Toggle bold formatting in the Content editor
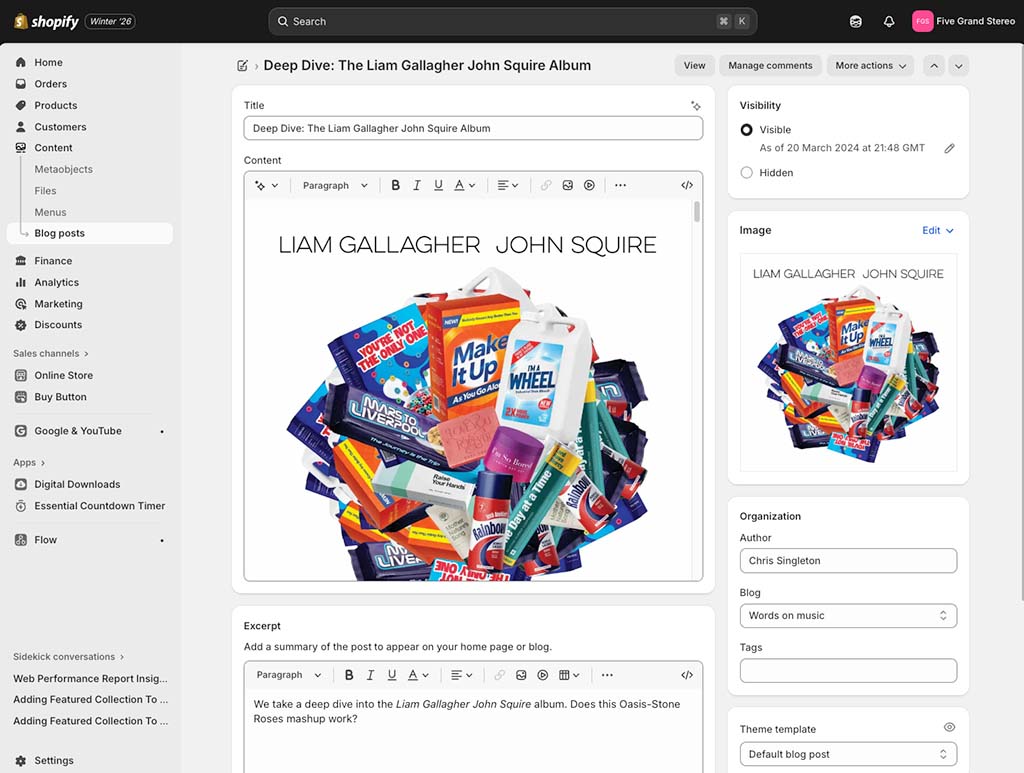1024x773 pixels. (395, 185)
